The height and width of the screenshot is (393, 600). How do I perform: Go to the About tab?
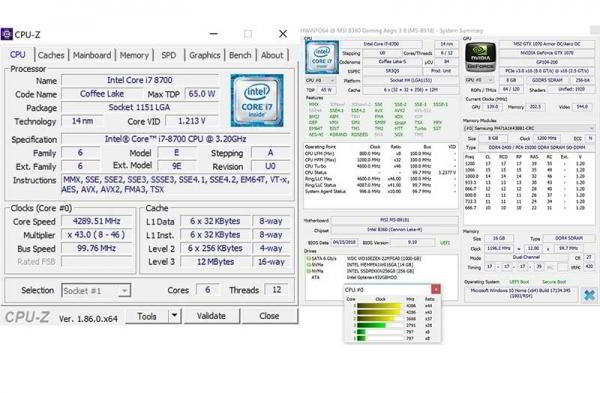272,55
